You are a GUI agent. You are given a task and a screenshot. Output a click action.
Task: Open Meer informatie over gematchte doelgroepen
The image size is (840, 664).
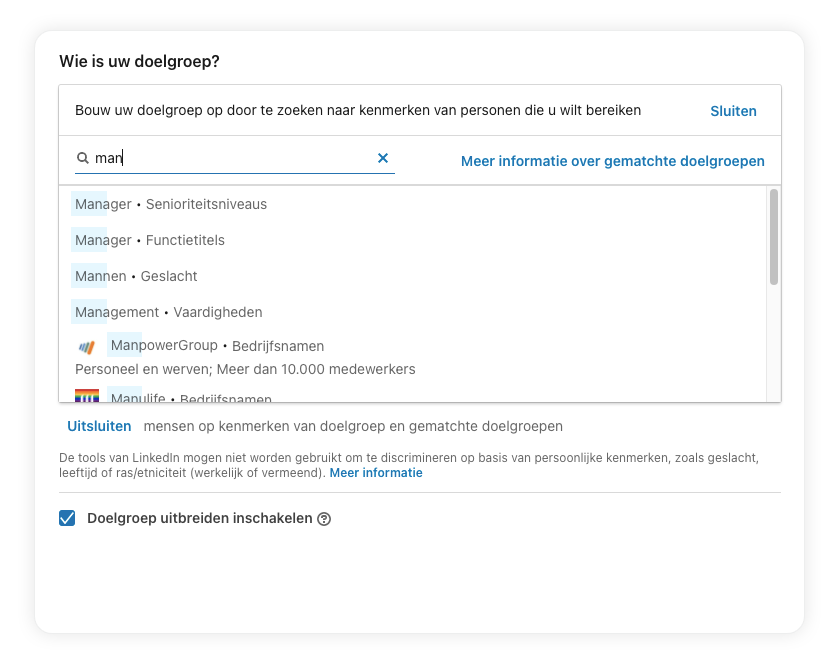[613, 161]
